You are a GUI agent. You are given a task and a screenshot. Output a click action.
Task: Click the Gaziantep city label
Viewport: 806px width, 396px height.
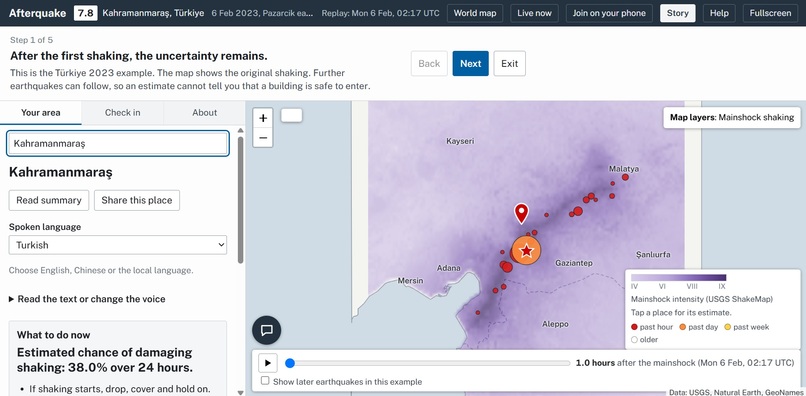[574, 263]
